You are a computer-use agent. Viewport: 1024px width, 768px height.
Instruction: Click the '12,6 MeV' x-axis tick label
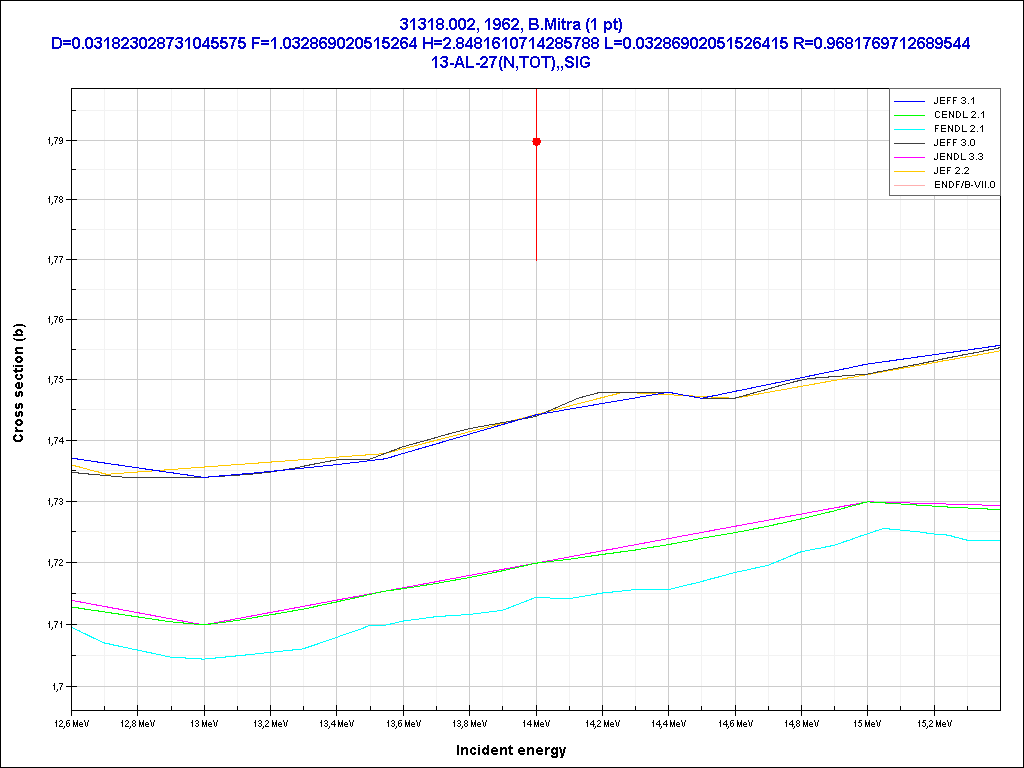click(x=72, y=722)
